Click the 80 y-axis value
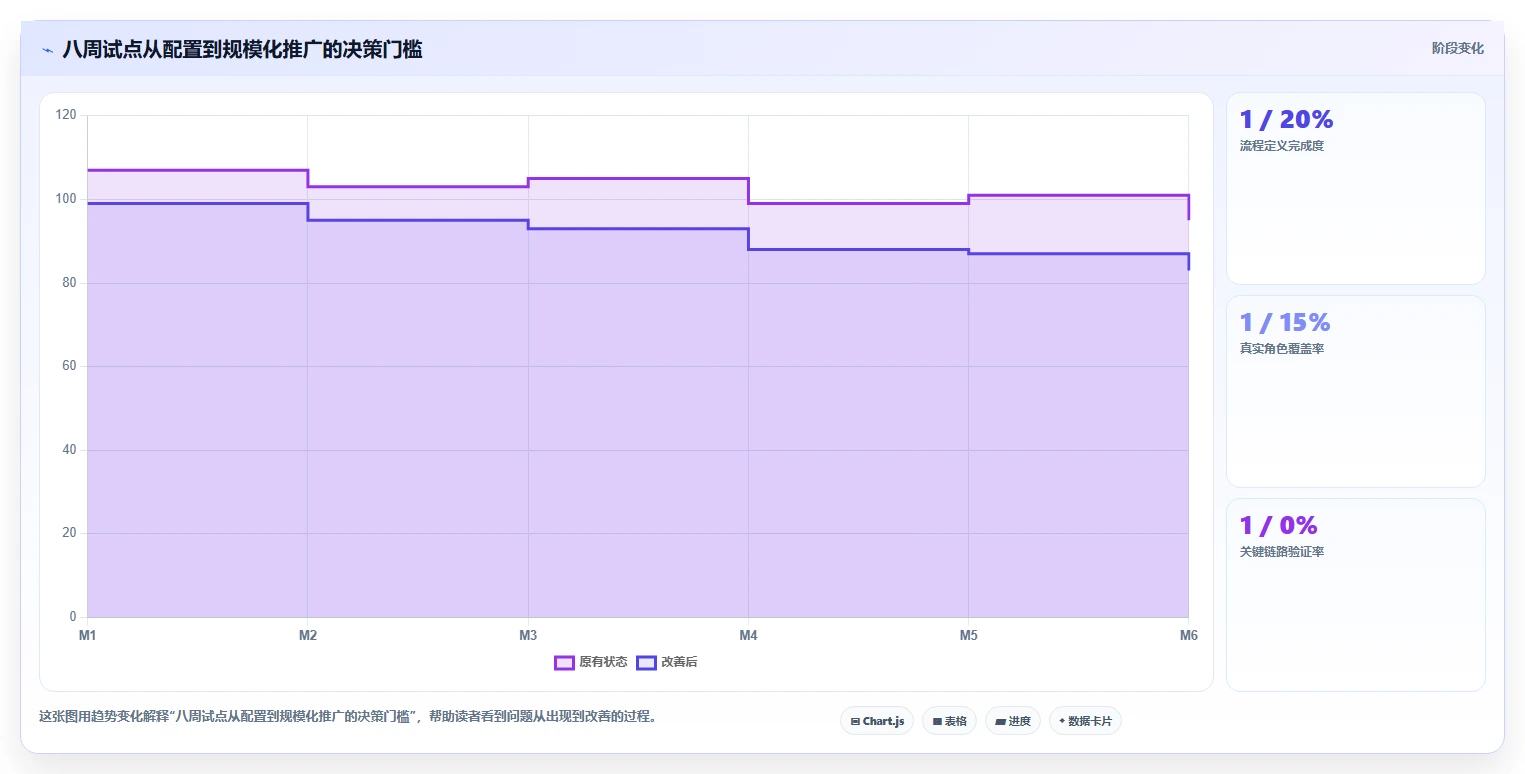1525x774 pixels. tap(69, 283)
